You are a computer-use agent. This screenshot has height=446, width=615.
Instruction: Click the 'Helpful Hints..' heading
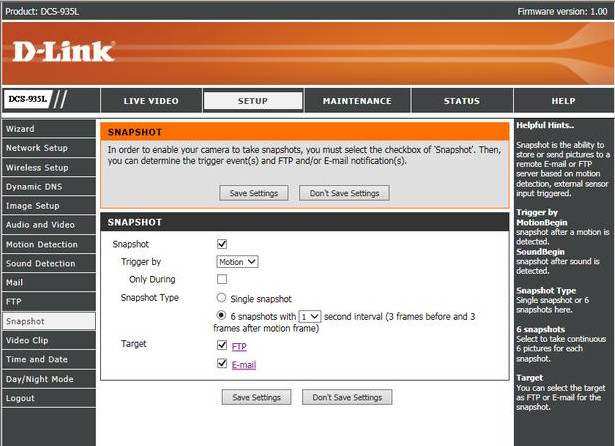tap(545, 126)
